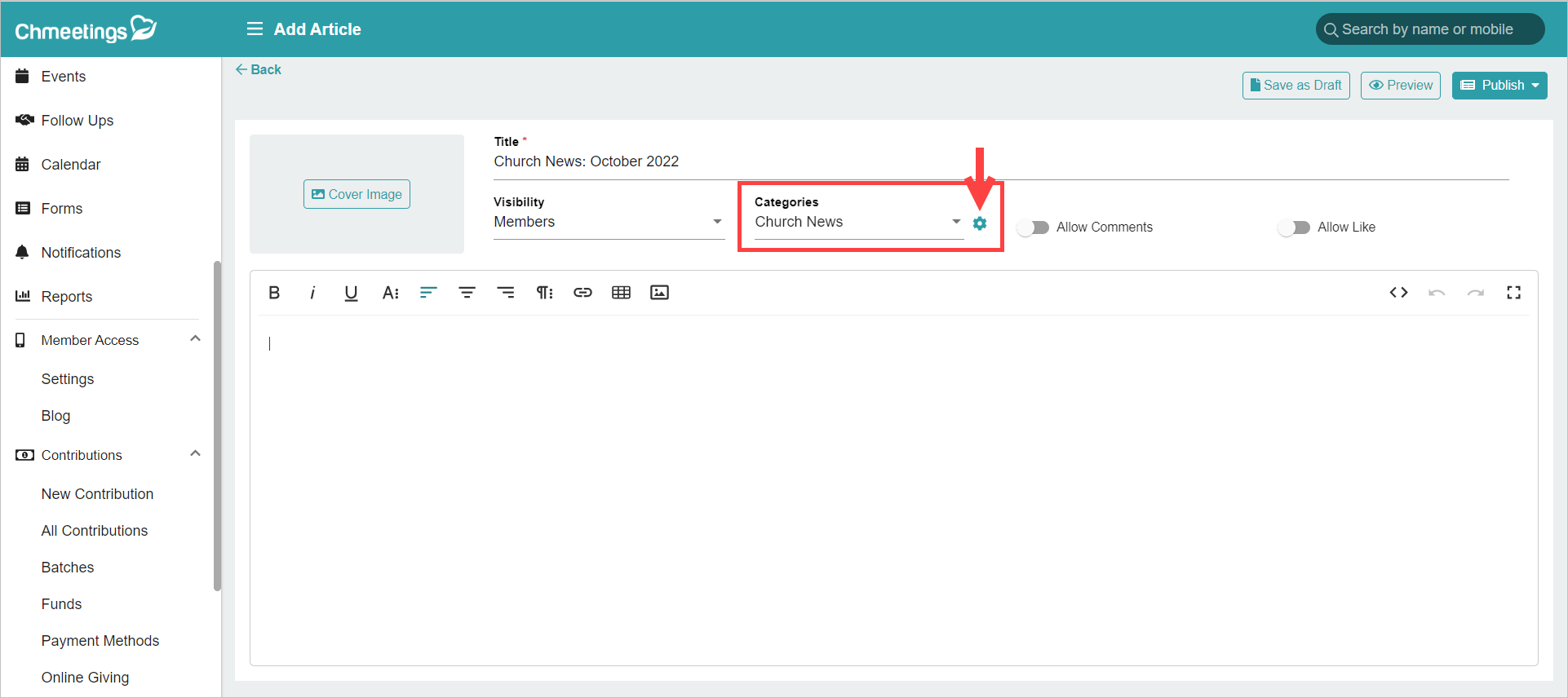Redo last edit in editor
The width and height of the screenshot is (1568, 698).
(1475, 293)
